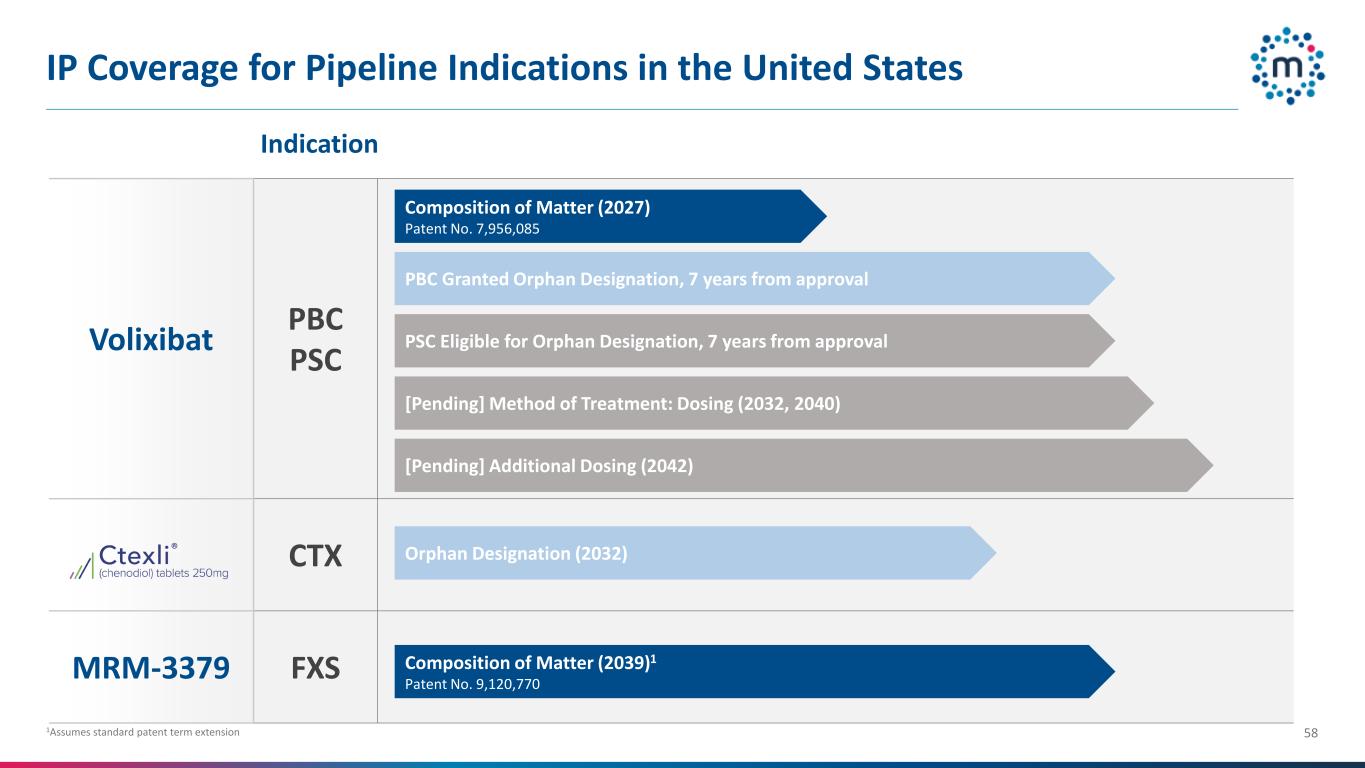
Task: Click the Mirum logo in the top corner
Action: (x=1288, y=65)
